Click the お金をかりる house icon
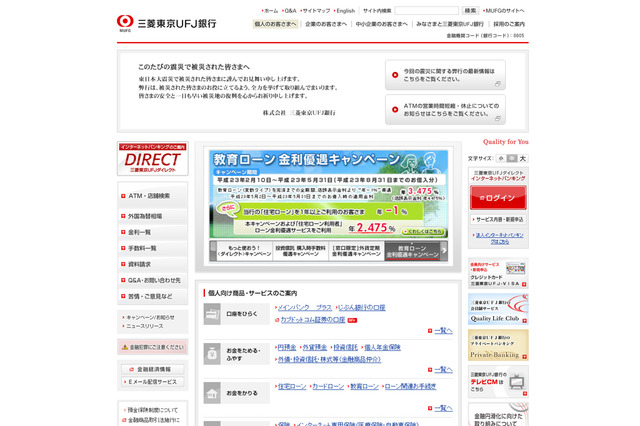This screenshot has width=640, height=426. click(x=212, y=393)
